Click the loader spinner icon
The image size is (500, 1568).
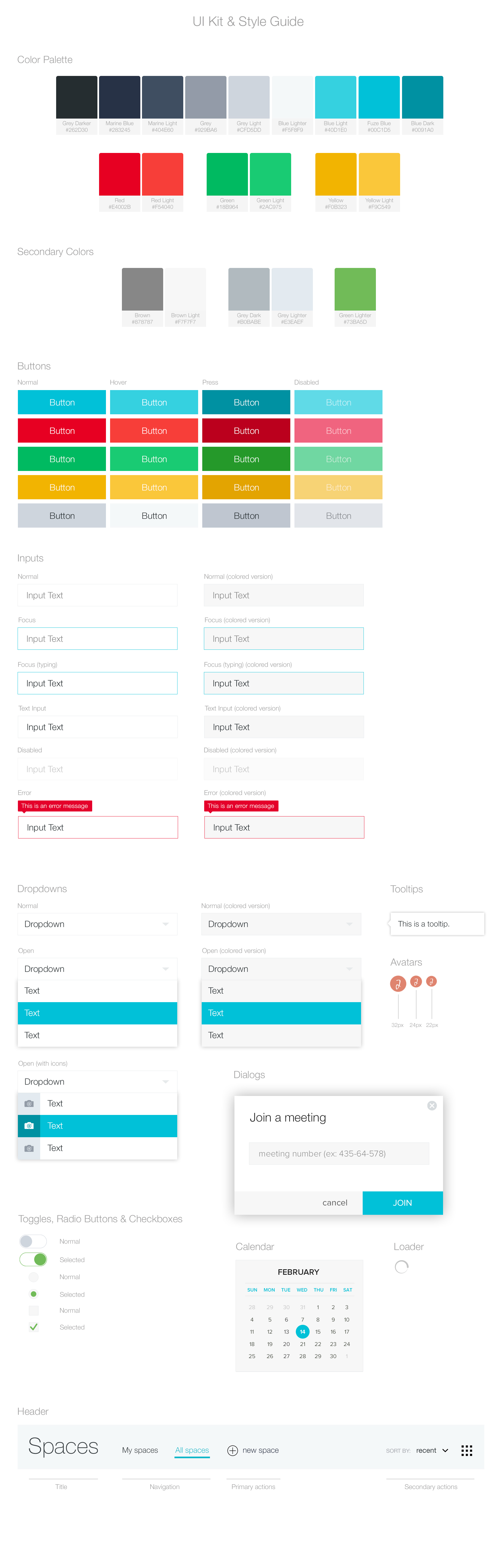(x=401, y=1267)
